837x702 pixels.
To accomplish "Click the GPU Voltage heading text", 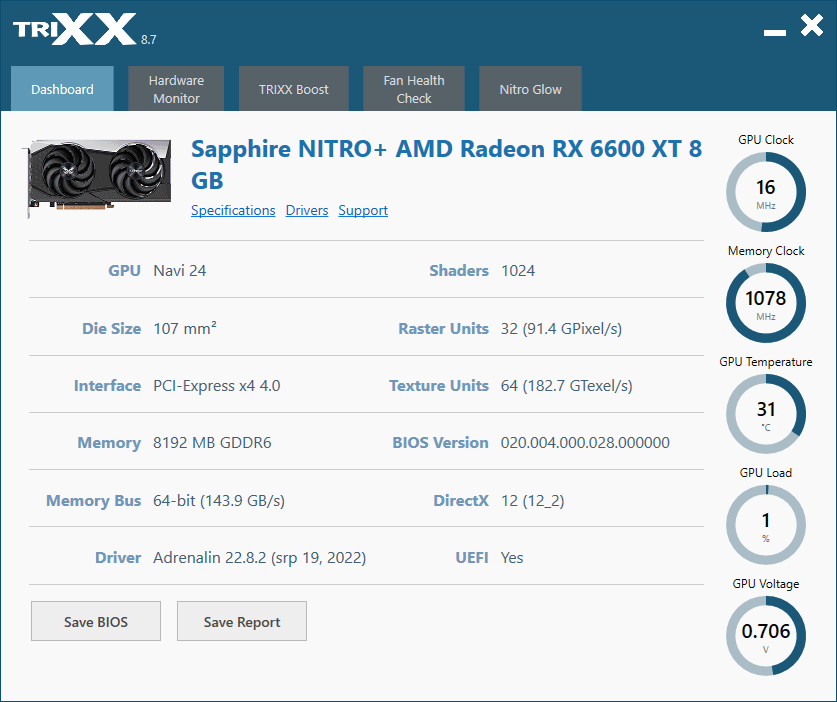I will tap(766, 584).
